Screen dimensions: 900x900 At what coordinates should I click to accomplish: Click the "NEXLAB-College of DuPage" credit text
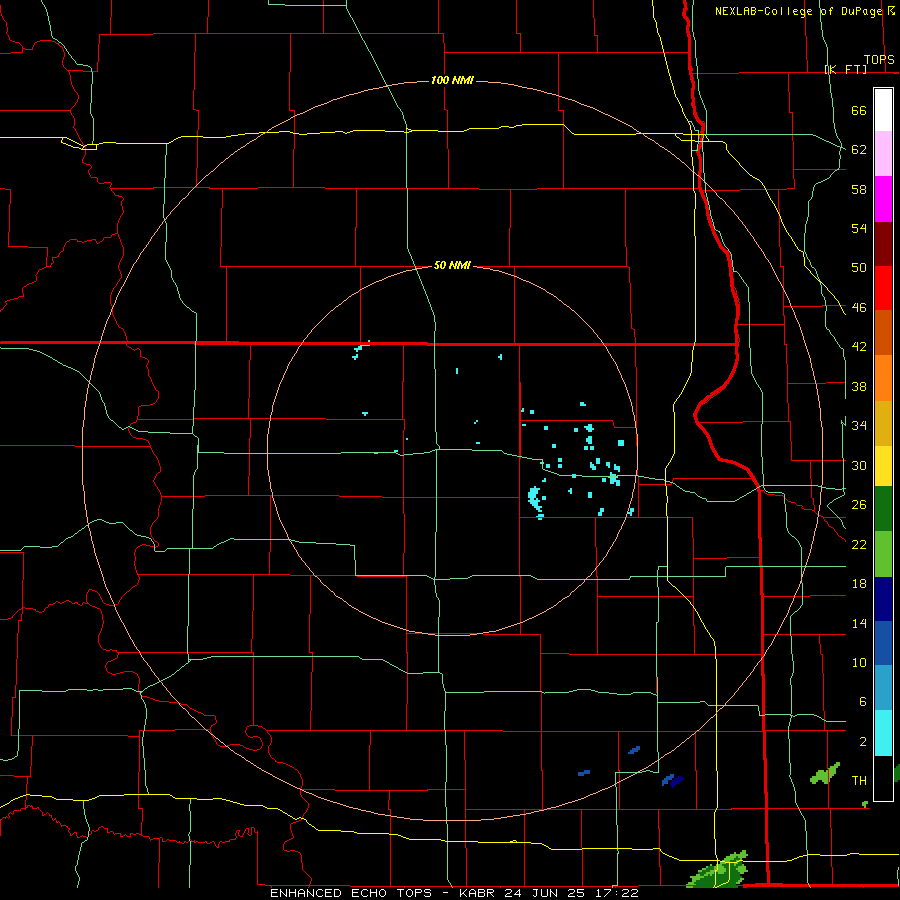point(798,11)
